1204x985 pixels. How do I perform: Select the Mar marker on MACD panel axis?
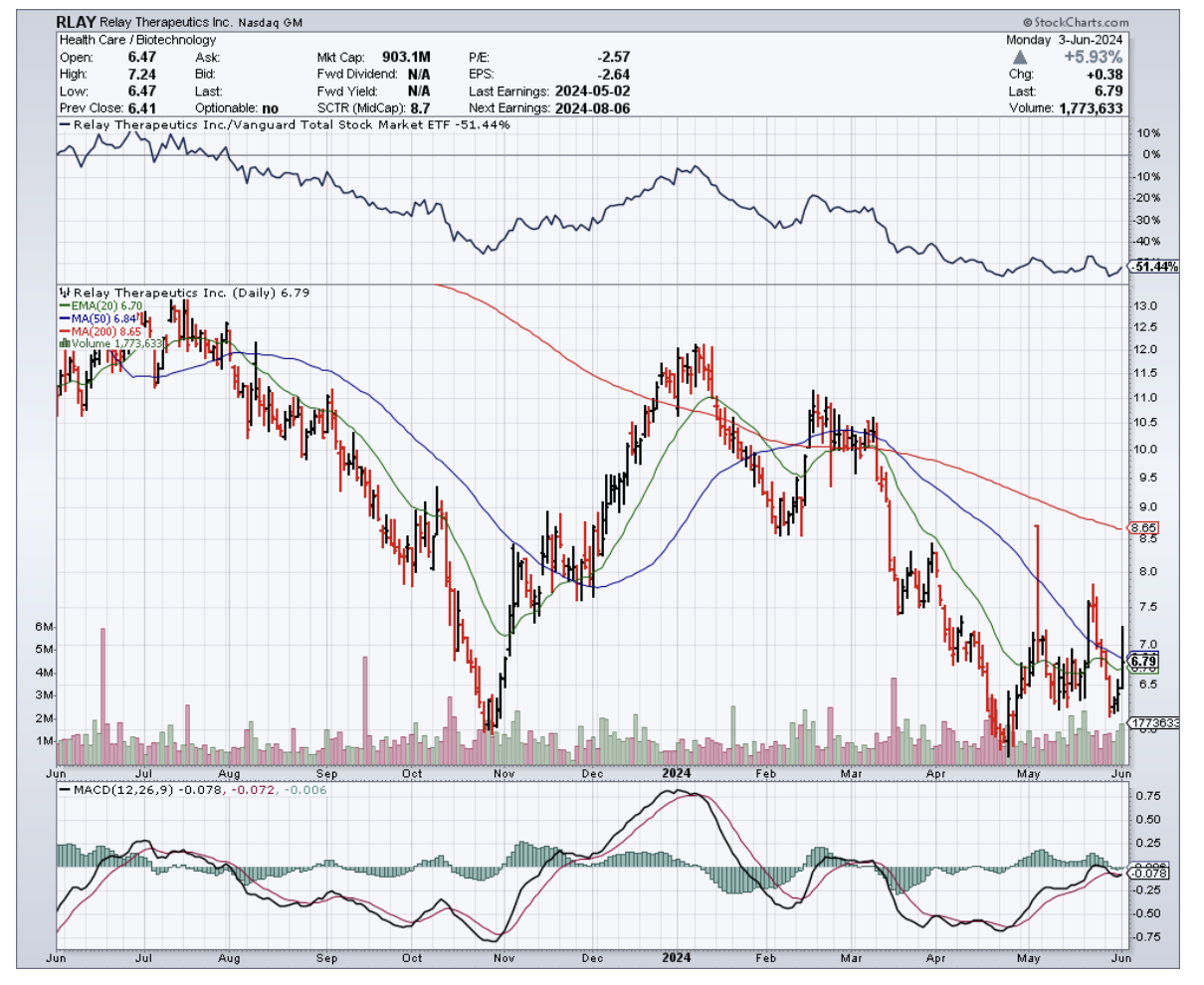851,958
